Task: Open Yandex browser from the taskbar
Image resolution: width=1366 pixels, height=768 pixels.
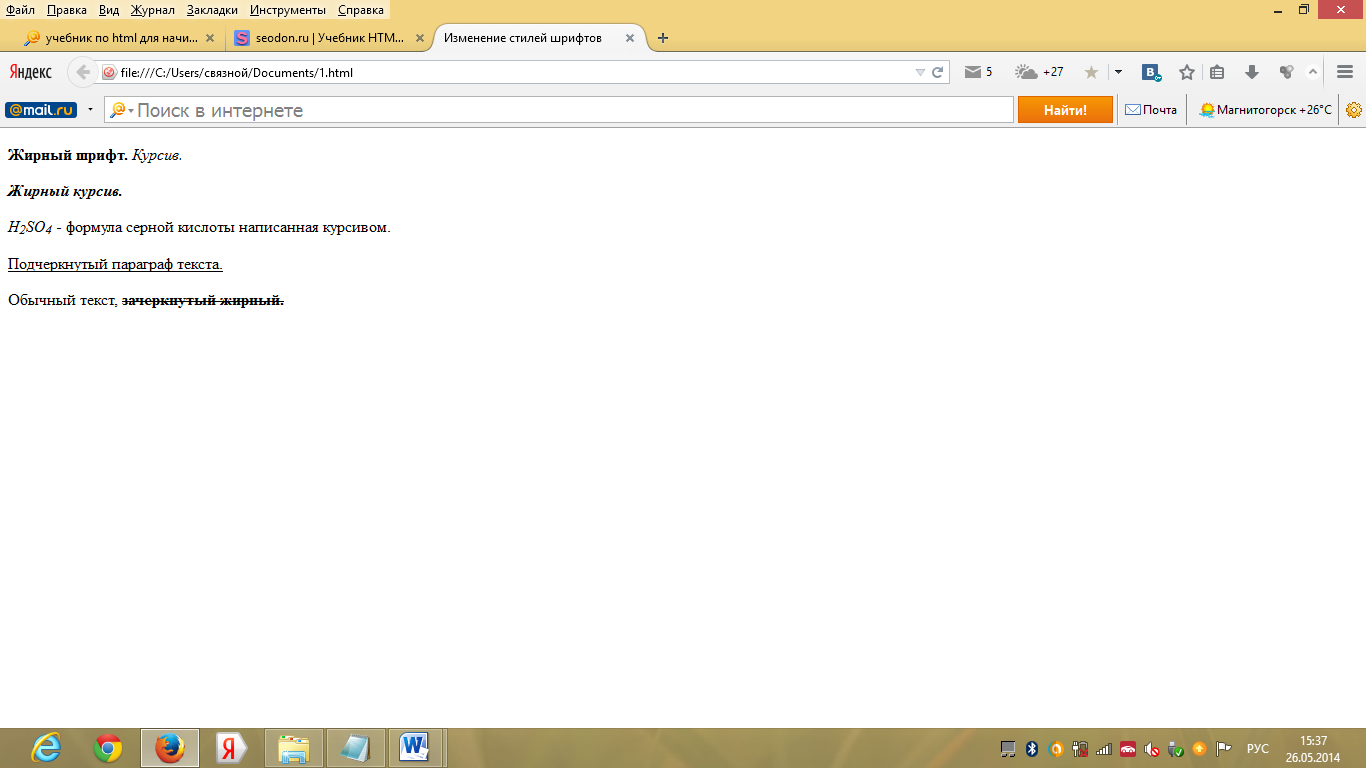Action: (232, 748)
